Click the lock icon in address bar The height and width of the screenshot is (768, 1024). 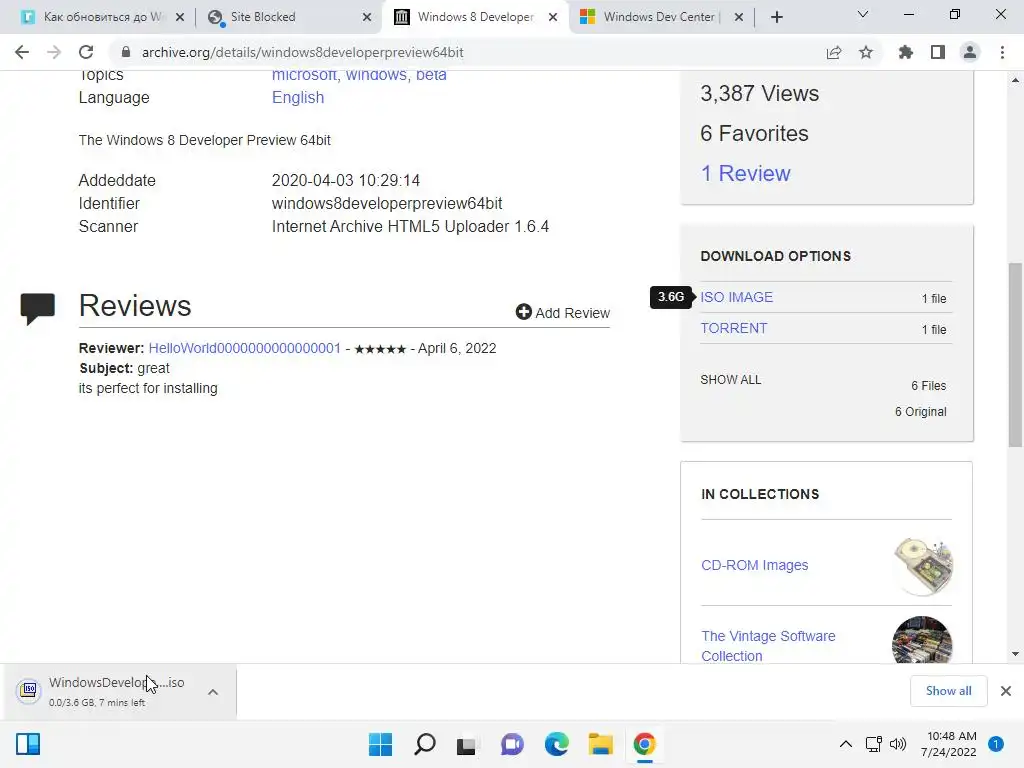[126, 52]
